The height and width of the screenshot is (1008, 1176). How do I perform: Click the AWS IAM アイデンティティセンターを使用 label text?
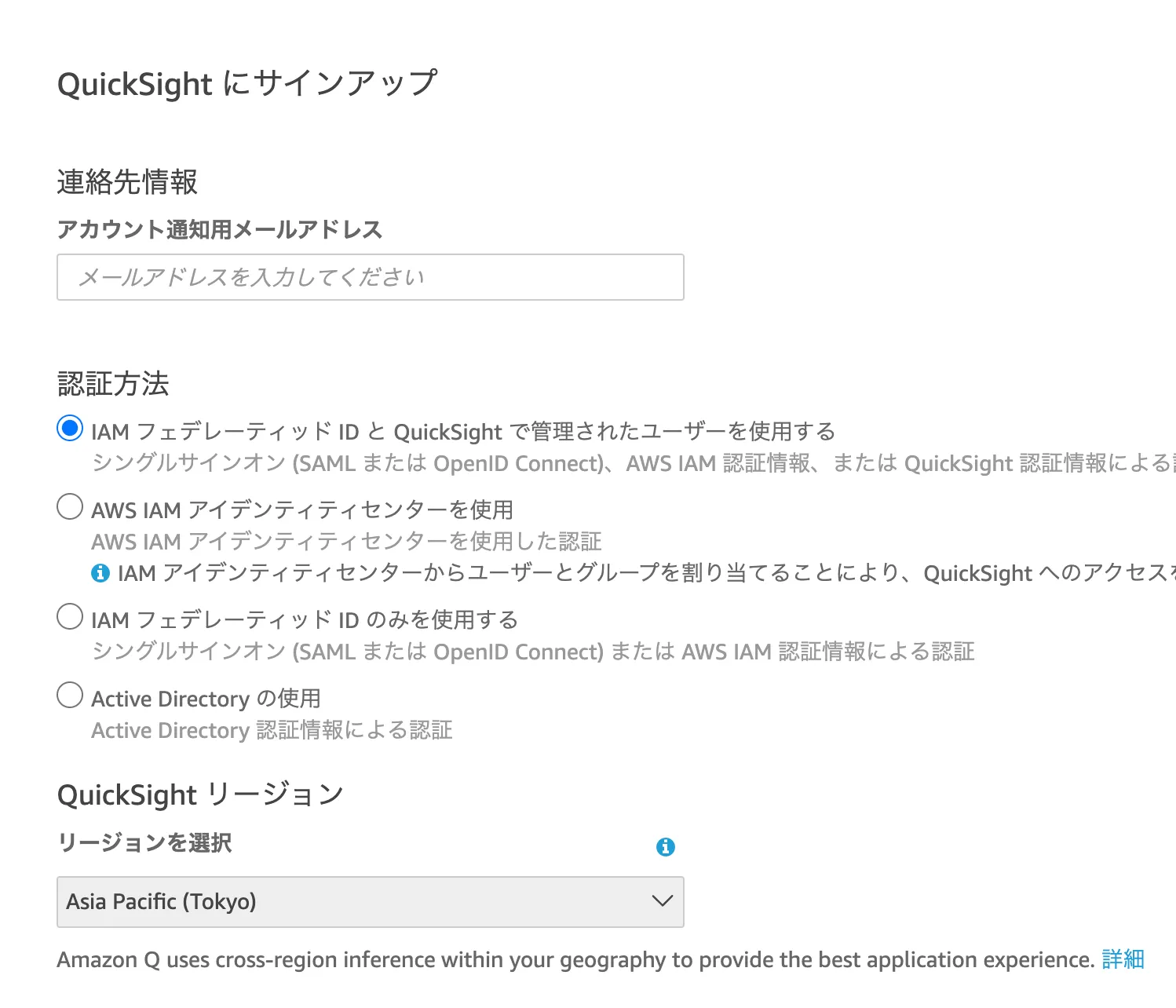tap(302, 510)
